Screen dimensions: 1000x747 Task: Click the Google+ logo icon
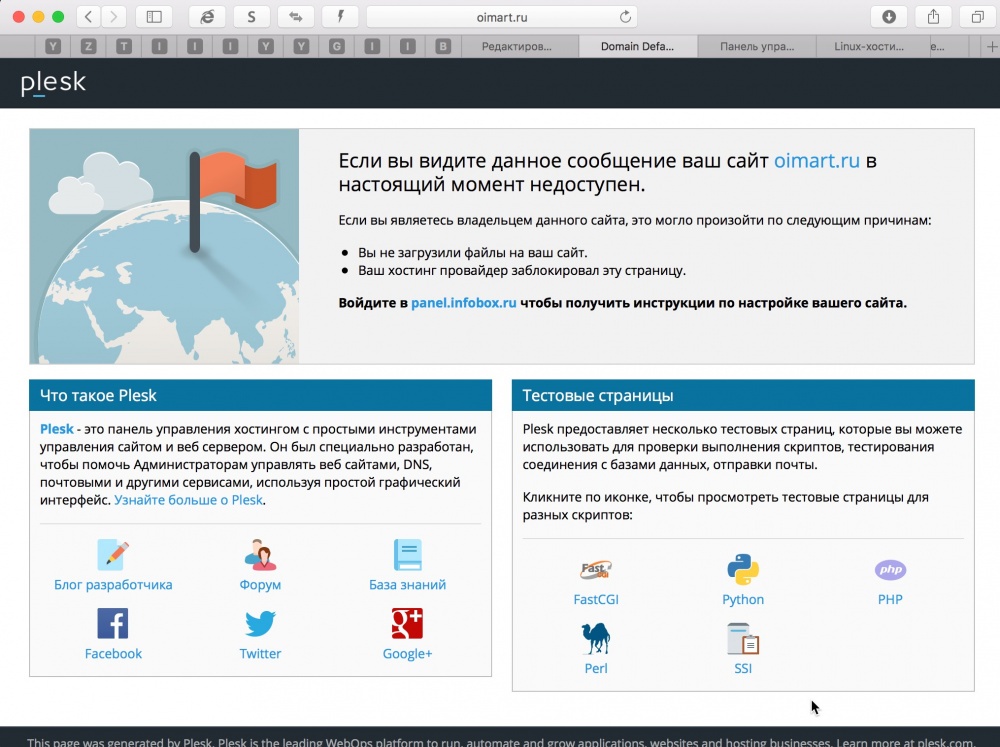[408, 623]
